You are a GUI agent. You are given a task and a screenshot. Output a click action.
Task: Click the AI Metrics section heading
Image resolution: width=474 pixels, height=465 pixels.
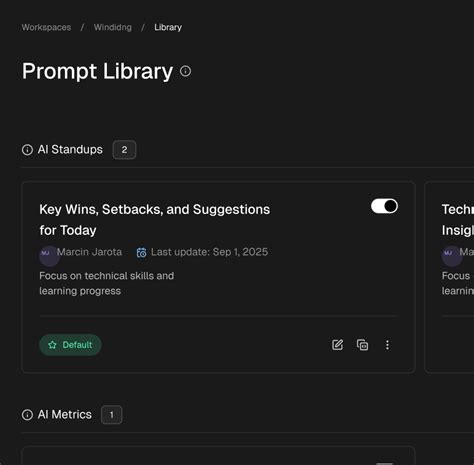click(65, 415)
